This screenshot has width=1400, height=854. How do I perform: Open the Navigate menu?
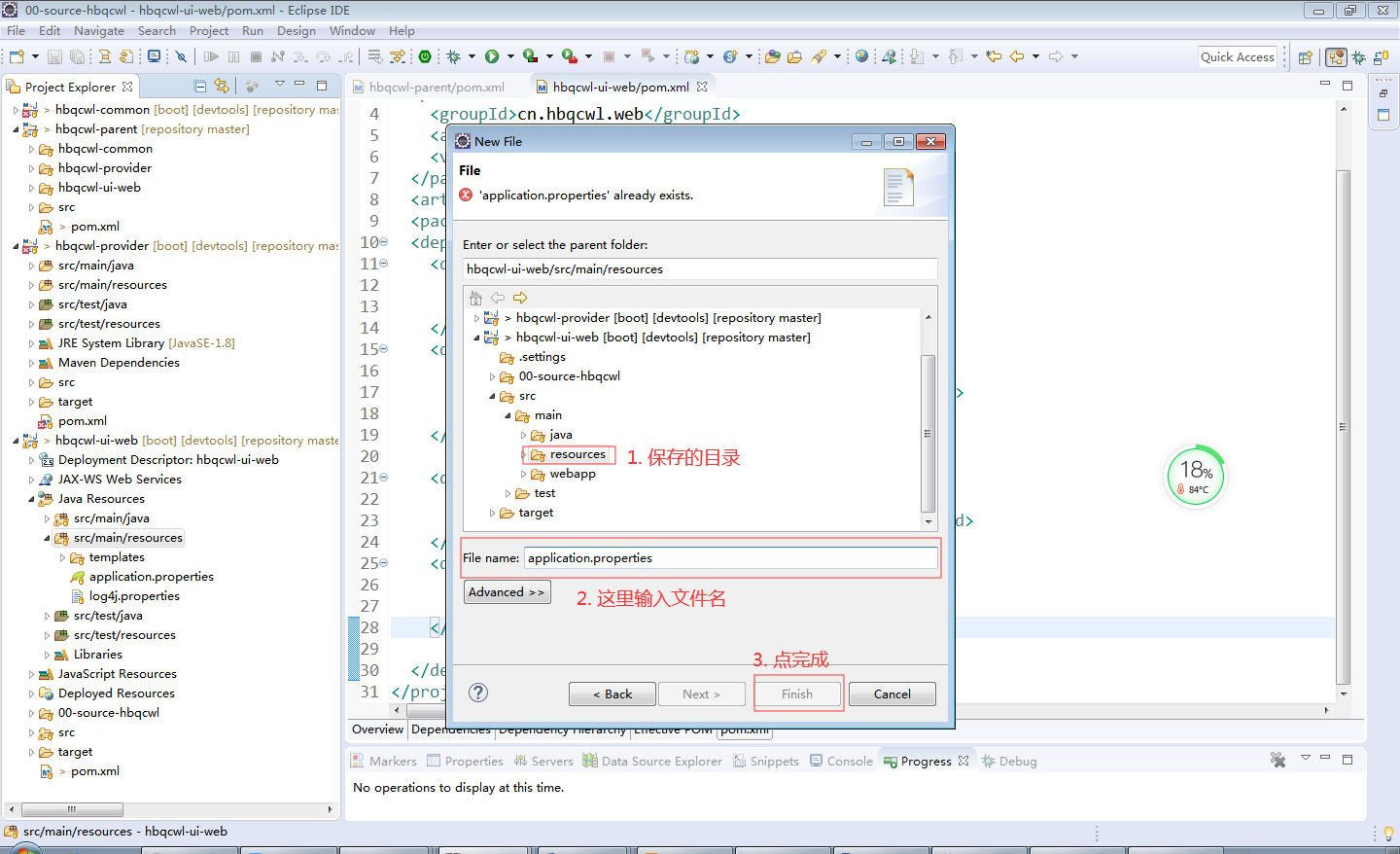[99, 31]
